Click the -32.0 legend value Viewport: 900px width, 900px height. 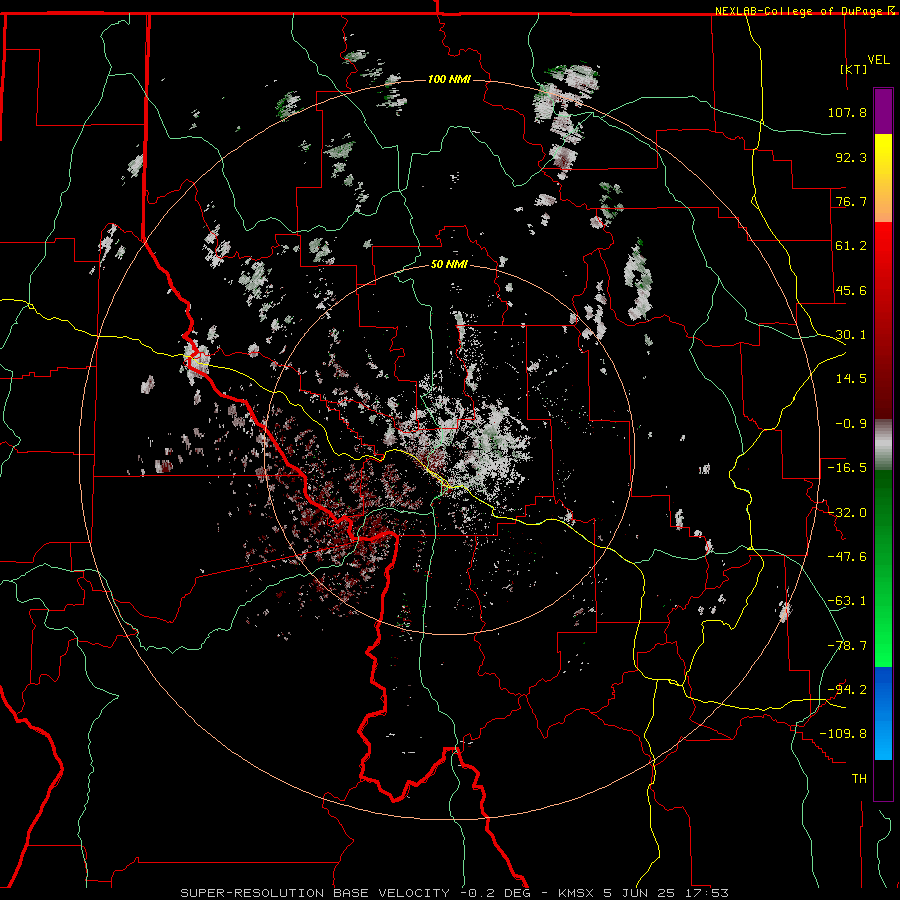[x=847, y=513]
